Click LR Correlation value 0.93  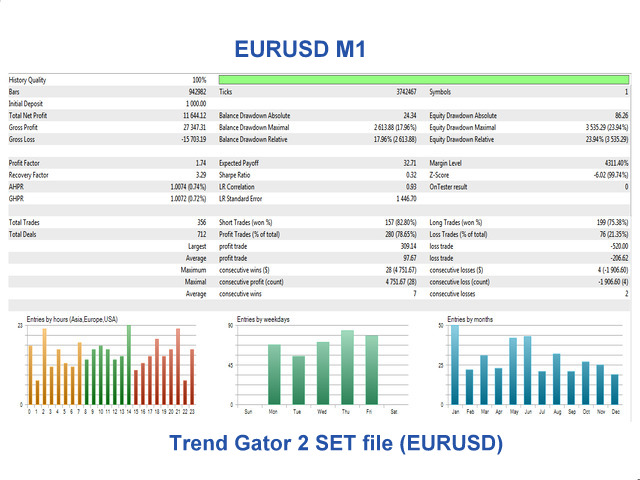coord(411,187)
